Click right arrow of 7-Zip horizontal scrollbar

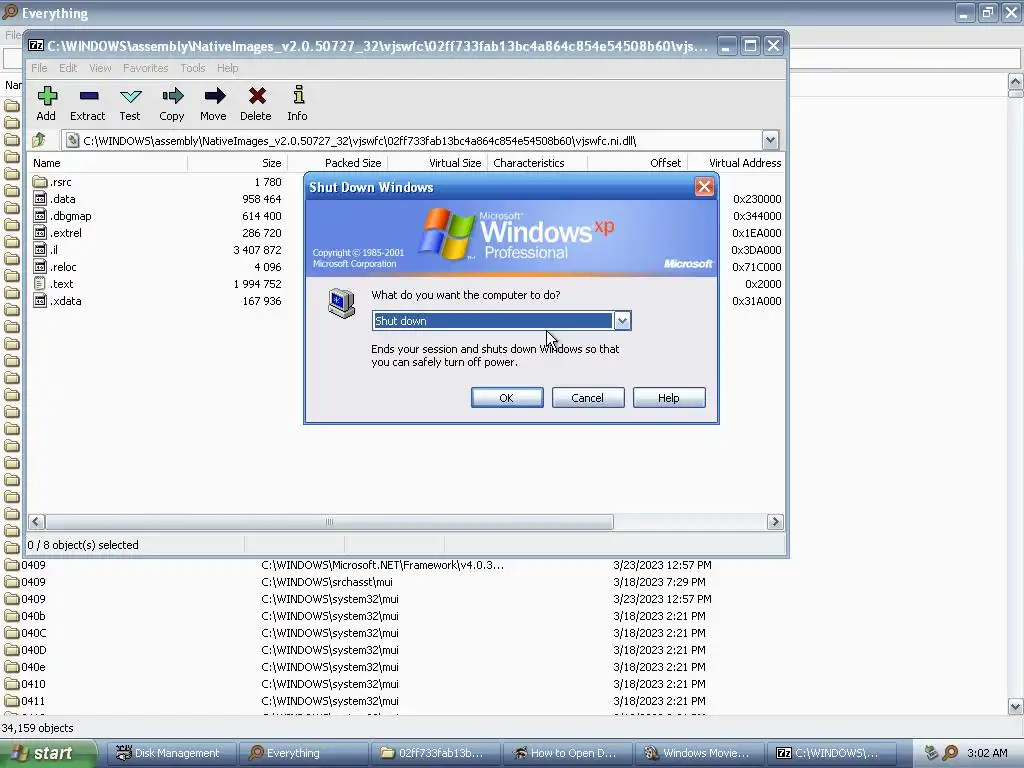[x=775, y=522]
